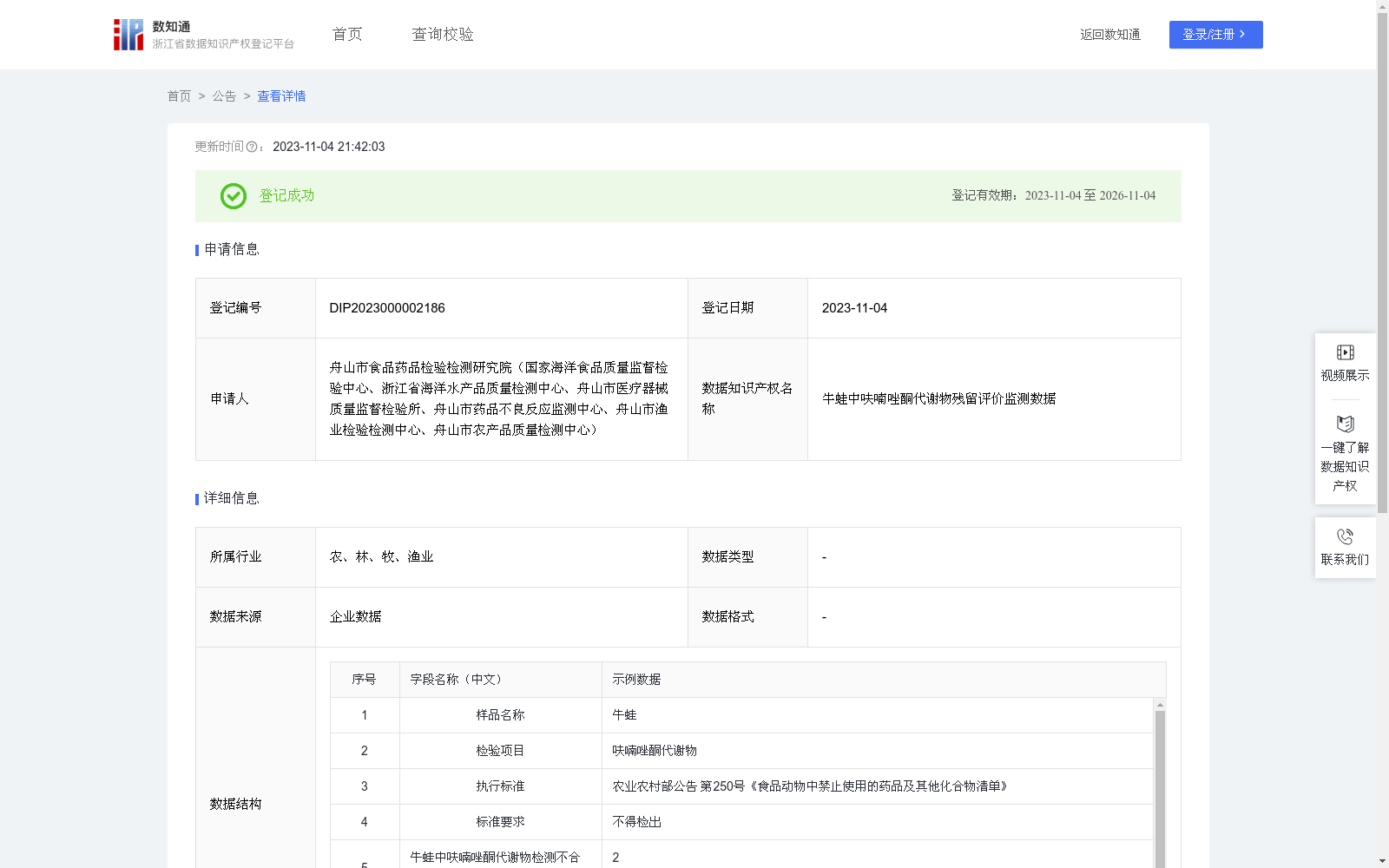Click the 企业数据 data source value
The height and width of the screenshot is (868, 1389).
click(x=355, y=617)
